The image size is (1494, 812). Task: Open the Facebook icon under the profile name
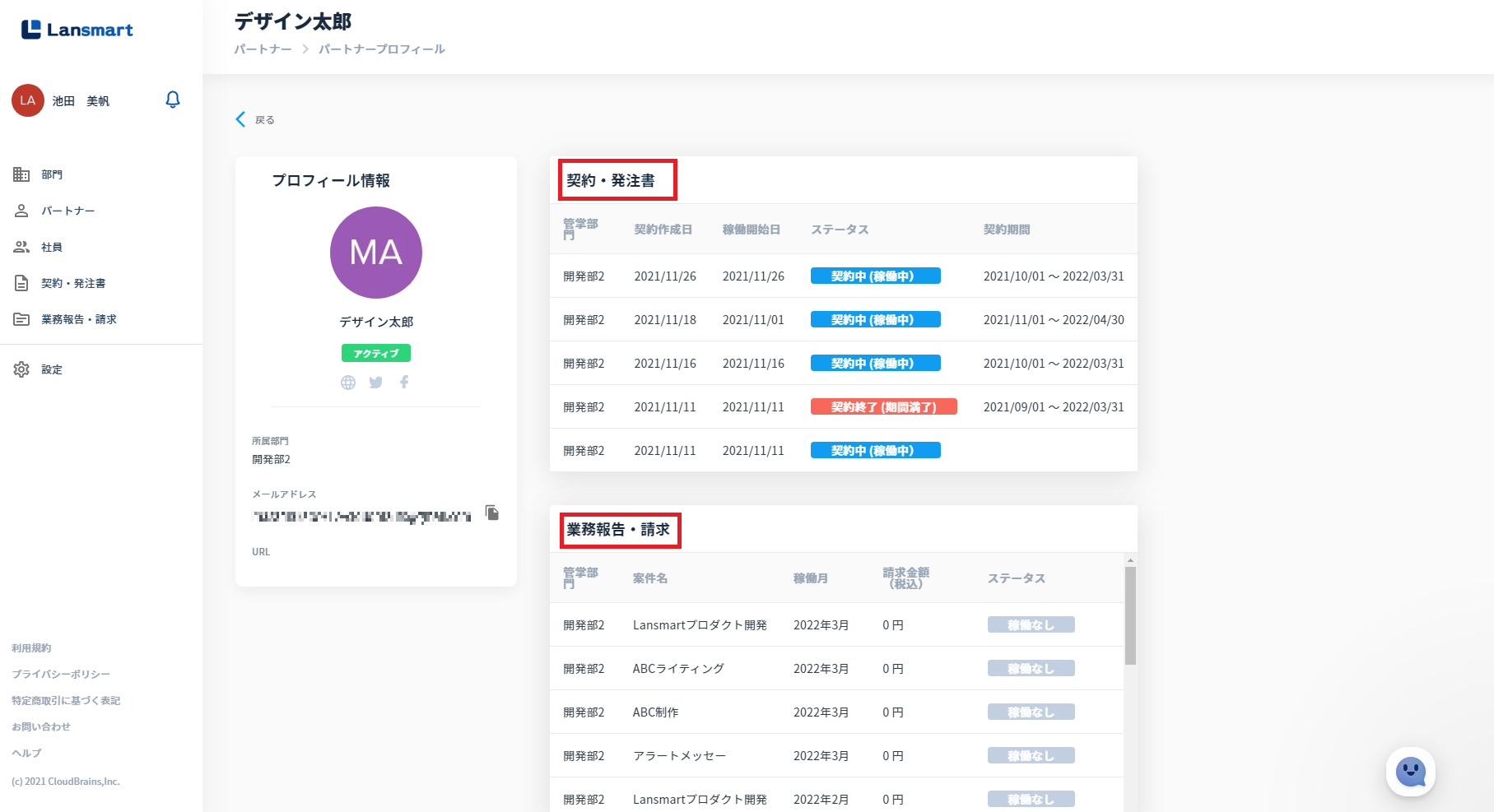click(404, 382)
